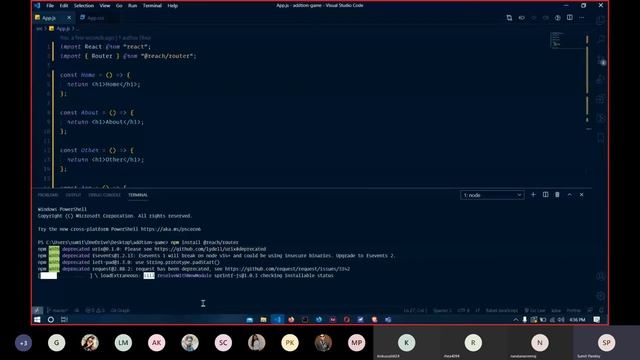Click Git Graph in the status bar
The width and height of the screenshot is (640, 360).
[120, 310]
